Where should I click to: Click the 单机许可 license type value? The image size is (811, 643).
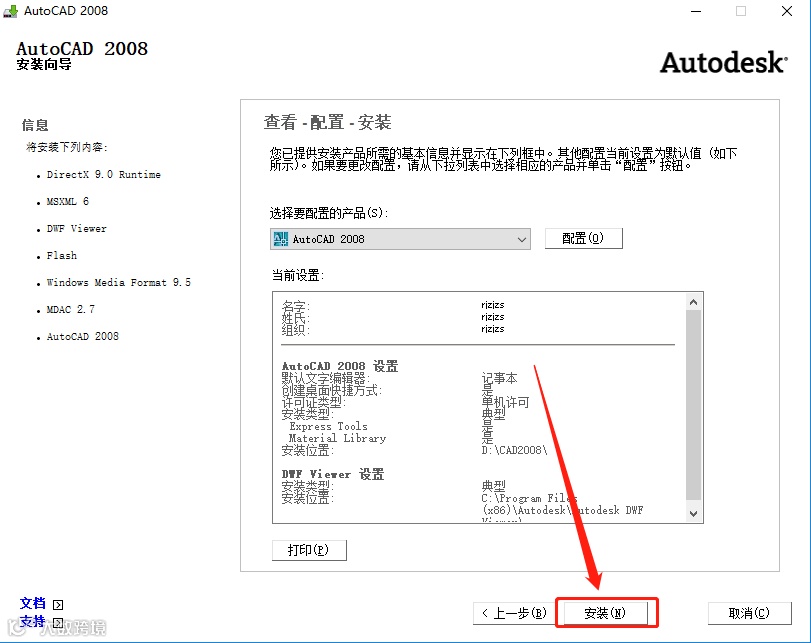505,402
